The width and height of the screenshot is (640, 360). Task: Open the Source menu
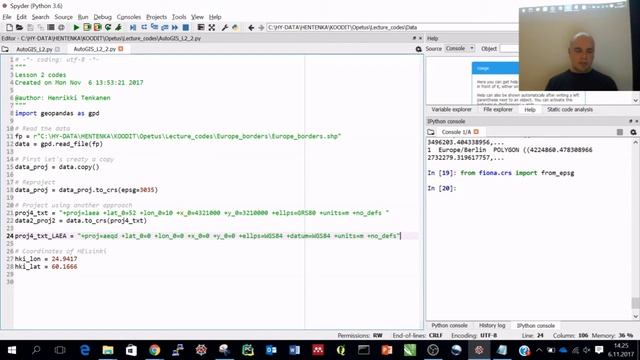[63, 17]
